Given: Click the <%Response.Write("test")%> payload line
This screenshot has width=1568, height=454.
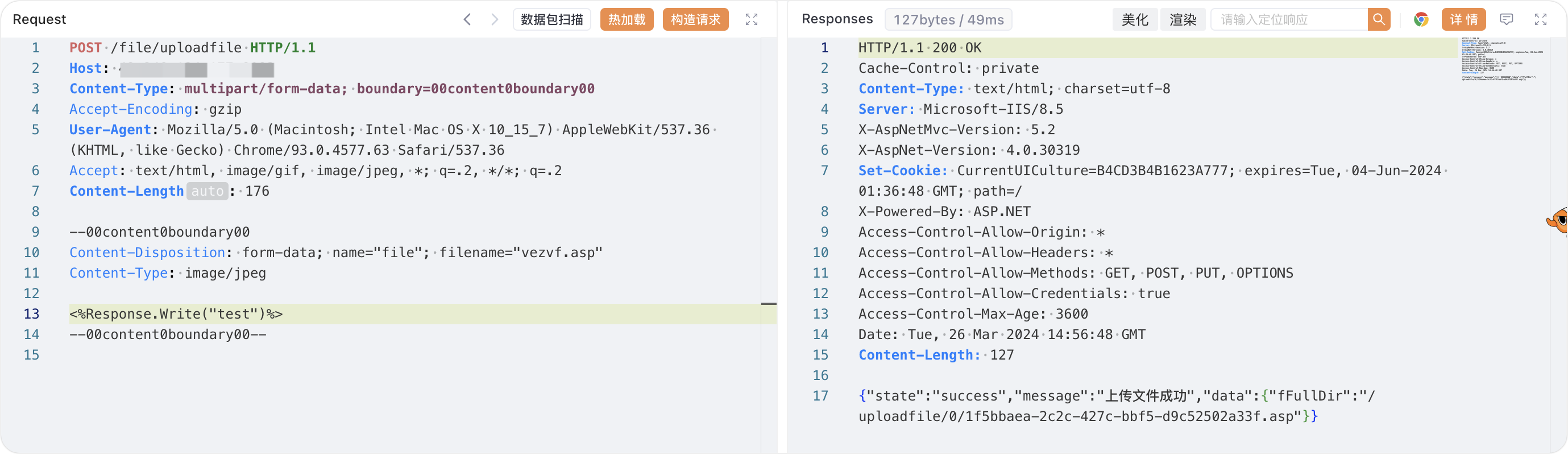Looking at the screenshot, I should point(176,315).
